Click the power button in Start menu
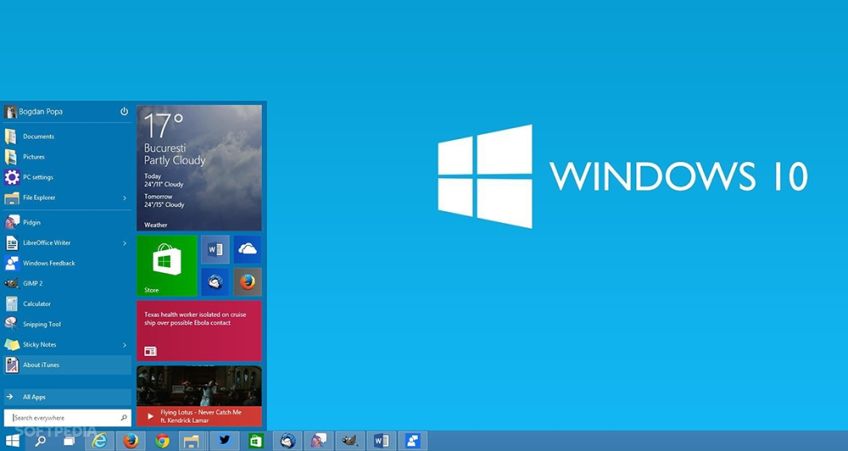The height and width of the screenshot is (451, 848). tap(124, 111)
